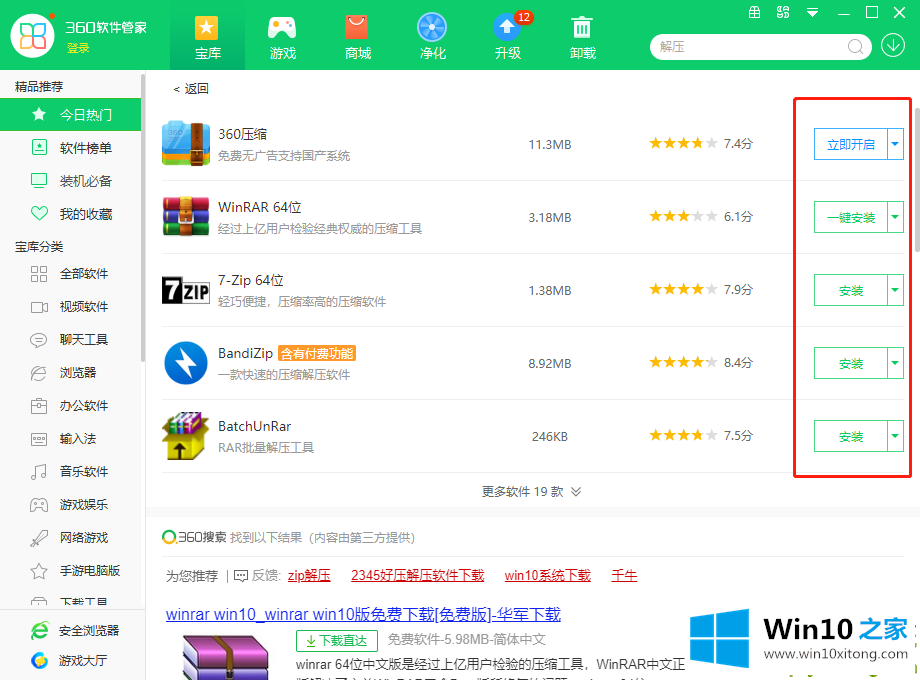
Task: Select 聊天工具 category
Action: pyautogui.click(x=70, y=339)
